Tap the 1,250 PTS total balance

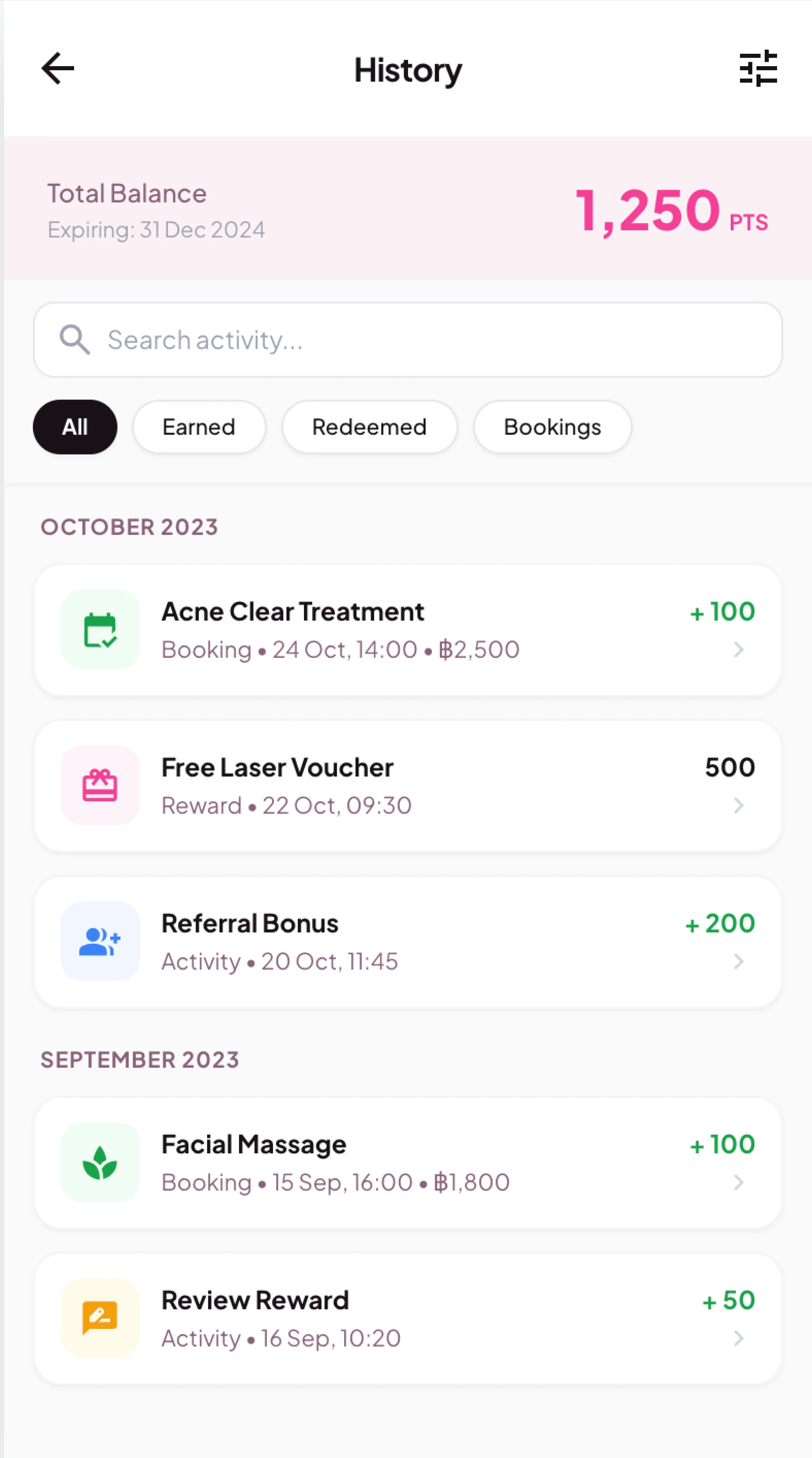pos(671,211)
